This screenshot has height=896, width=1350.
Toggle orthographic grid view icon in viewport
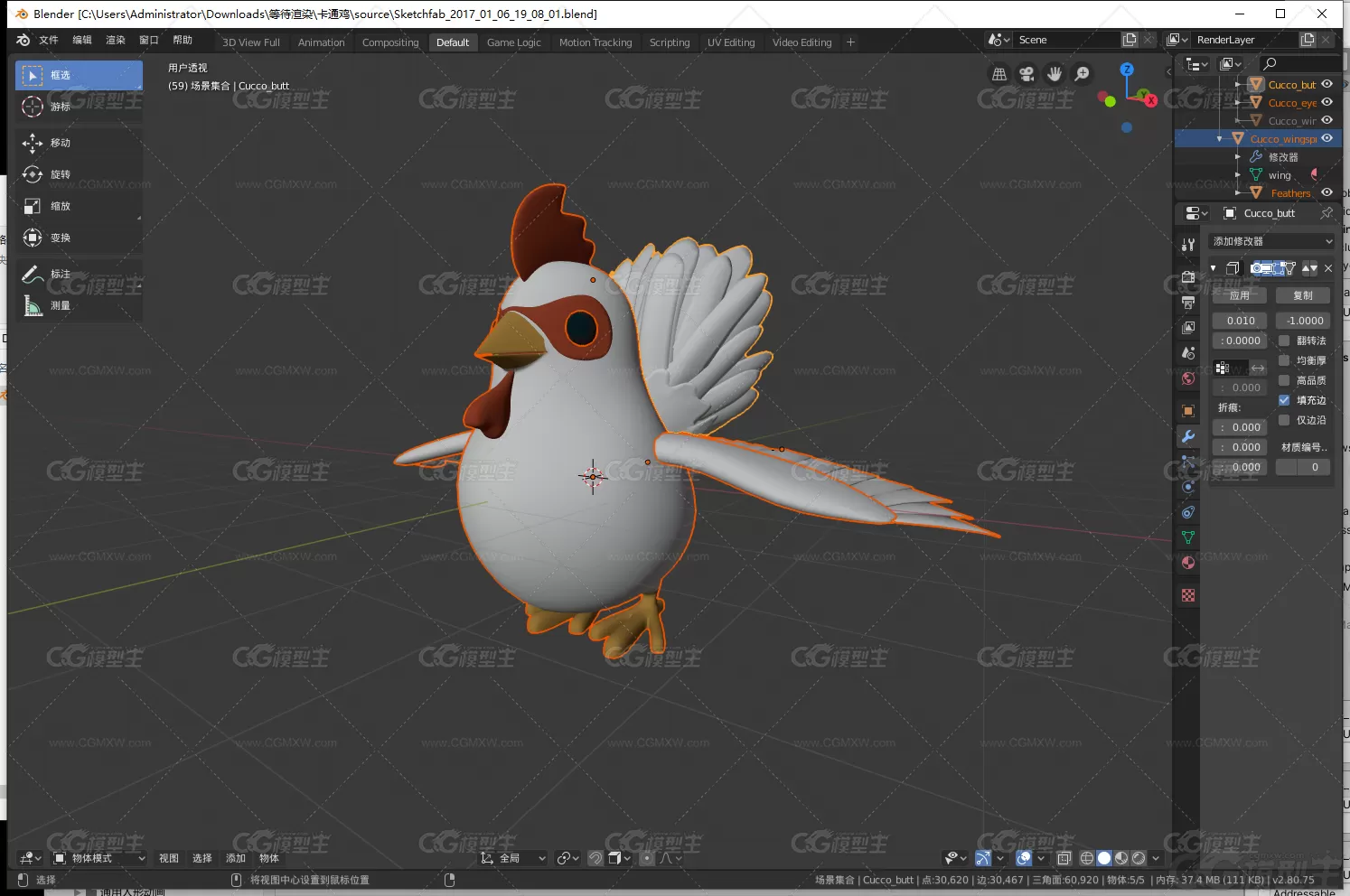click(x=999, y=74)
